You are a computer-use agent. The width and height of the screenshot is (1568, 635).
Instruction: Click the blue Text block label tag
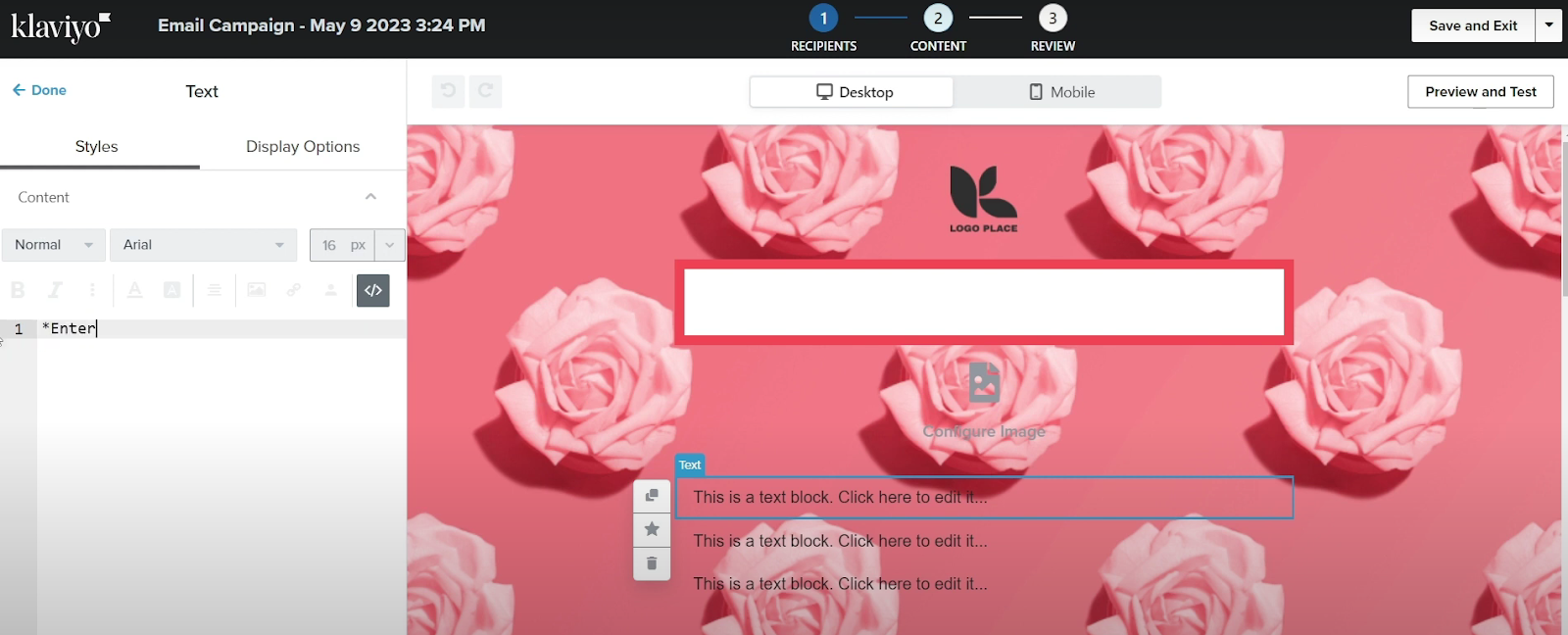click(690, 464)
